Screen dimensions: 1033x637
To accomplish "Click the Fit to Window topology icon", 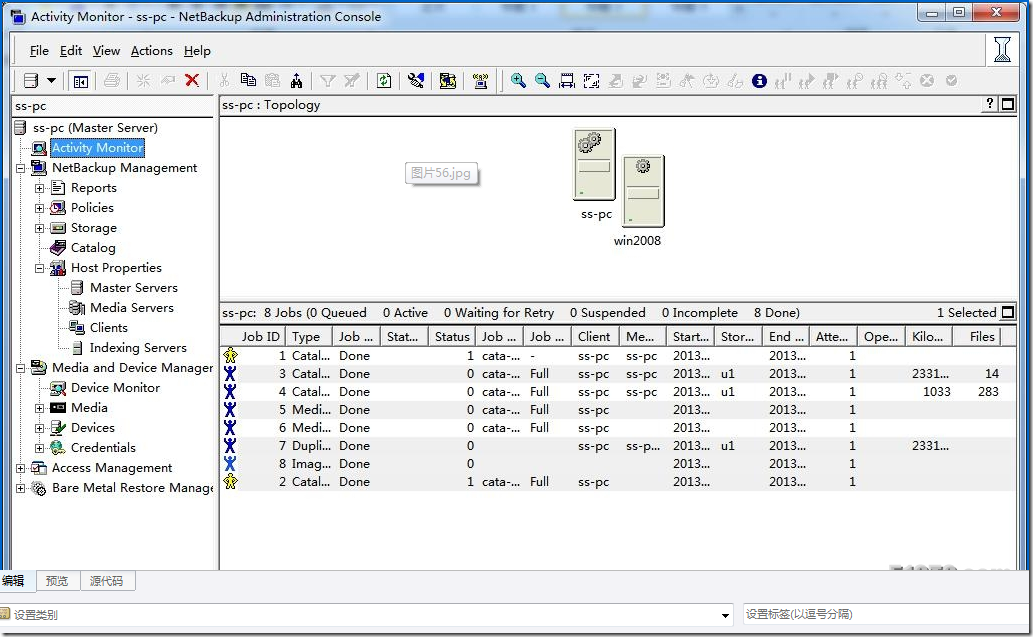I will pos(567,80).
